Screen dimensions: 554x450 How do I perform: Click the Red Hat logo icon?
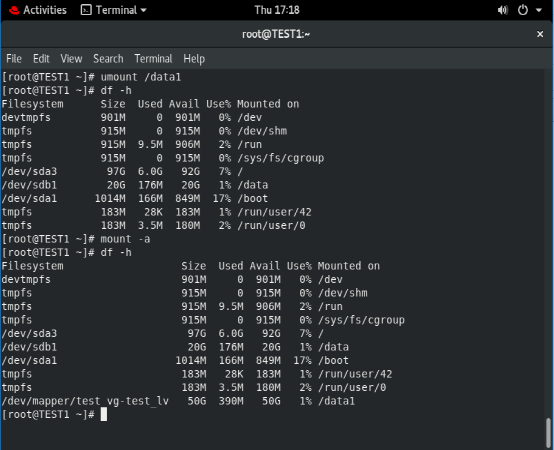click(14, 10)
